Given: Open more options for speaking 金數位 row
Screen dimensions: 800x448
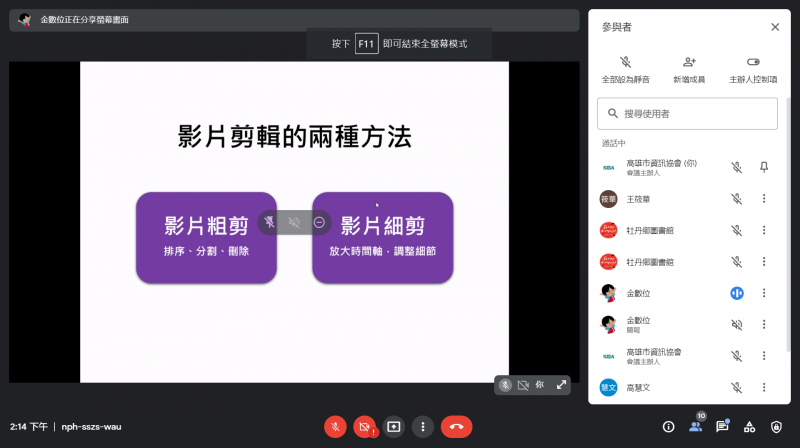Looking at the screenshot, I should (764, 293).
